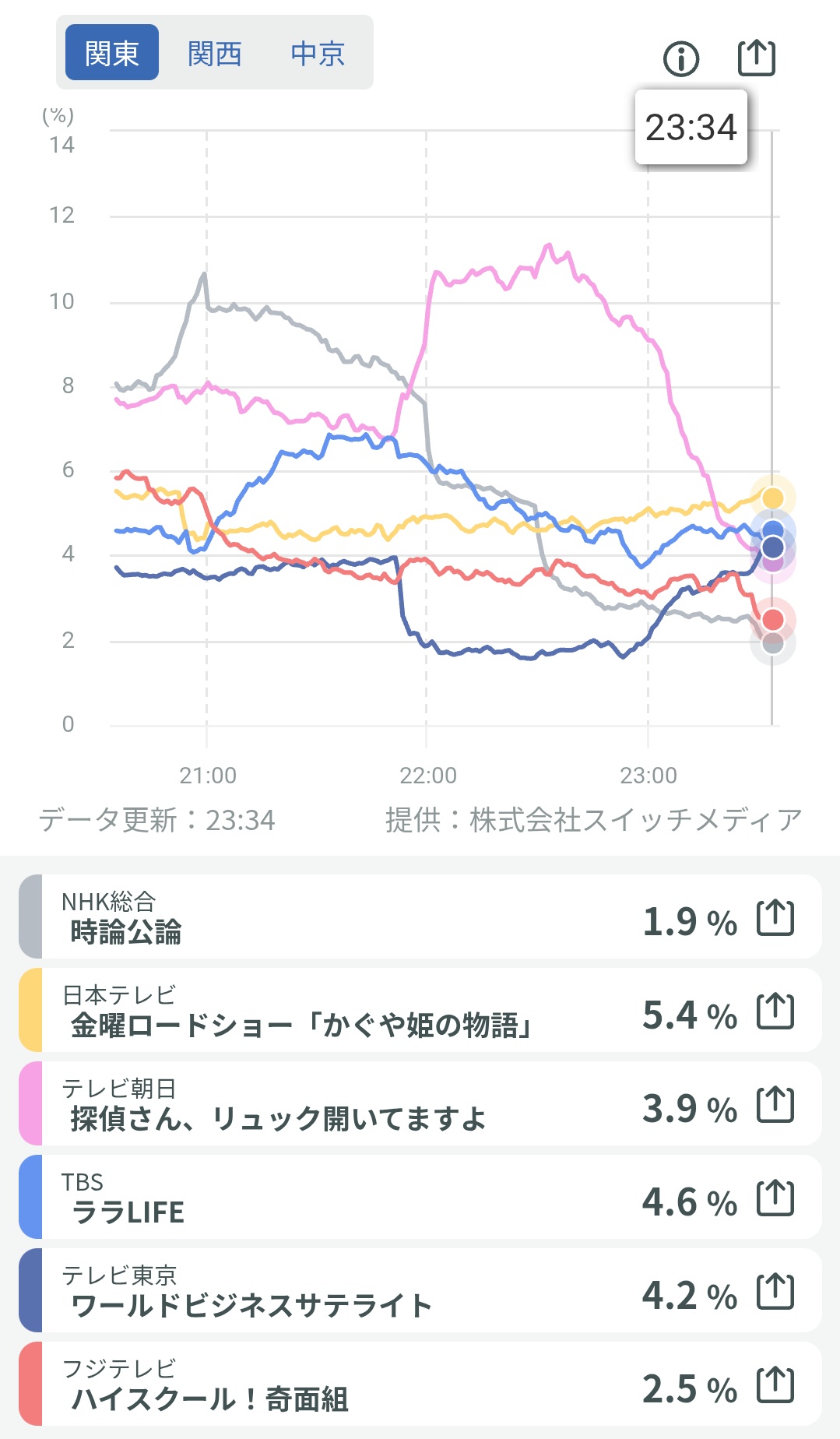The image size is (840, 1439).
Task: Click the 22:00 time axis label
Action: [427, 776]
